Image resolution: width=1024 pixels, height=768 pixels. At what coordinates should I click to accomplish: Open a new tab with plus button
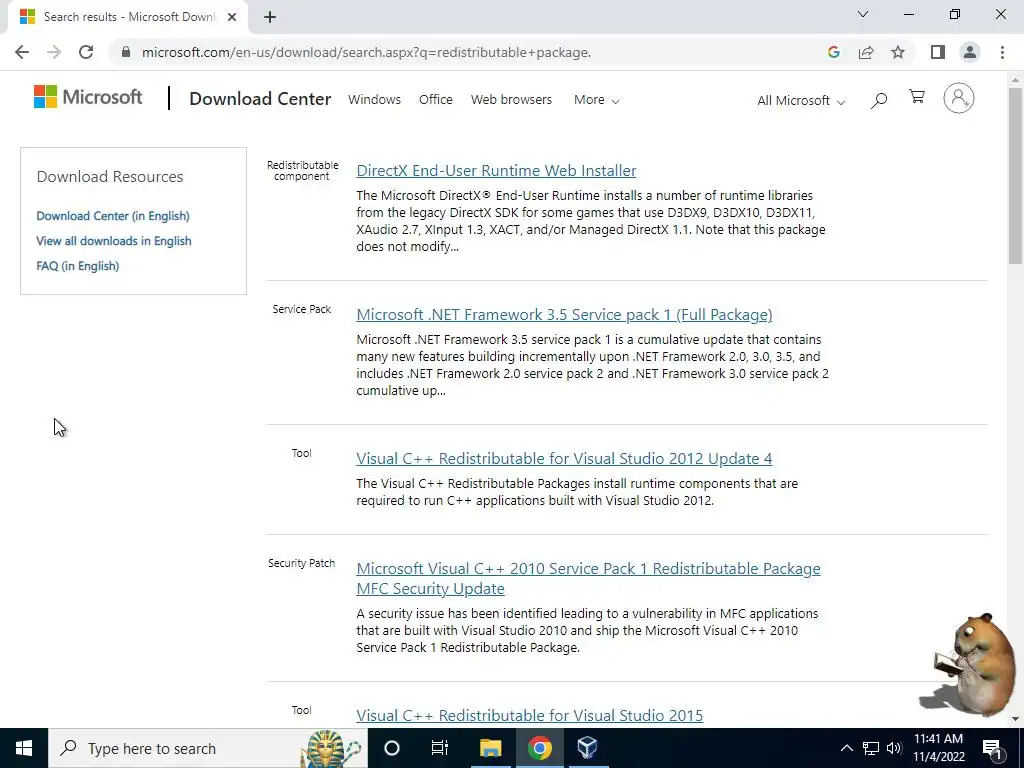pyautogui.click(x=270, y=17)
